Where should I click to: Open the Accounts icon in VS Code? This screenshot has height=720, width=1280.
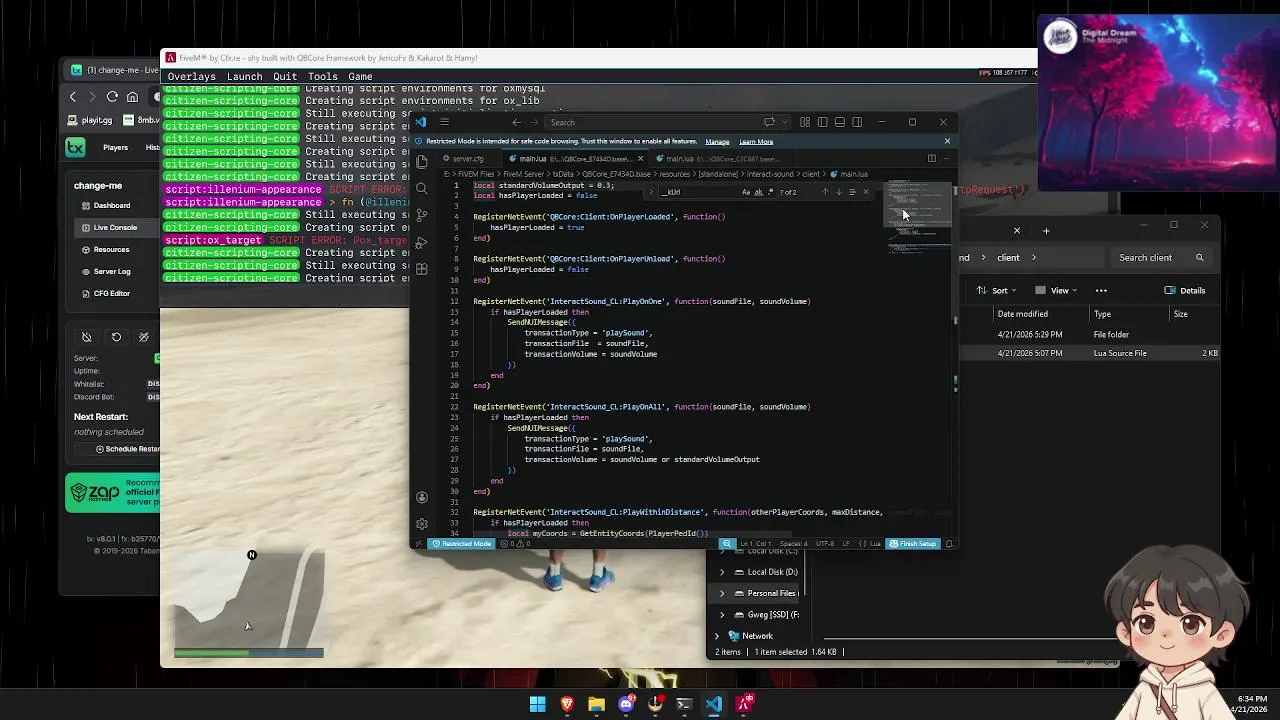[x=422, y=497]
